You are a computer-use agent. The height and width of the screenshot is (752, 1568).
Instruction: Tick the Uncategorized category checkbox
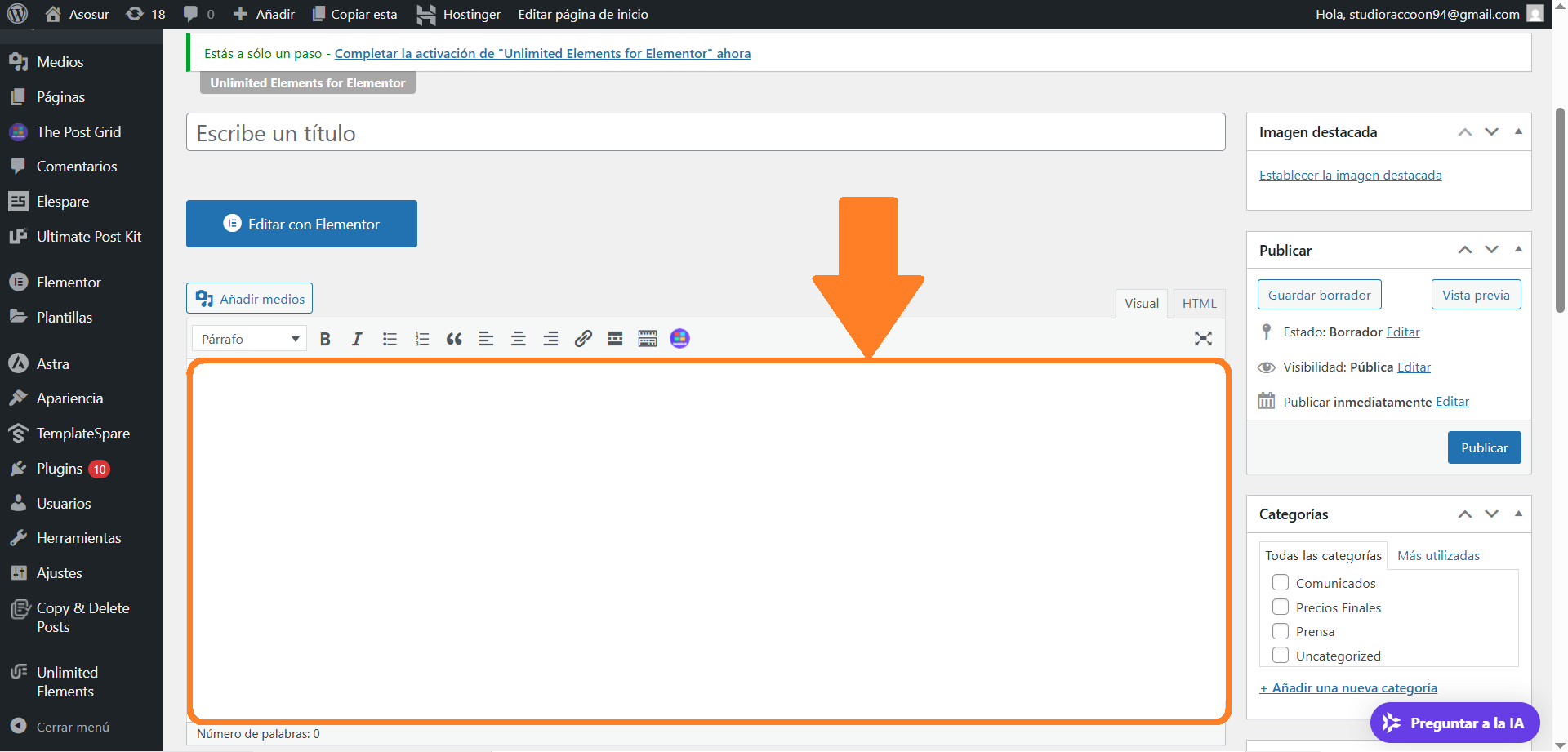pyautogui.click(x=1281, y=656)
